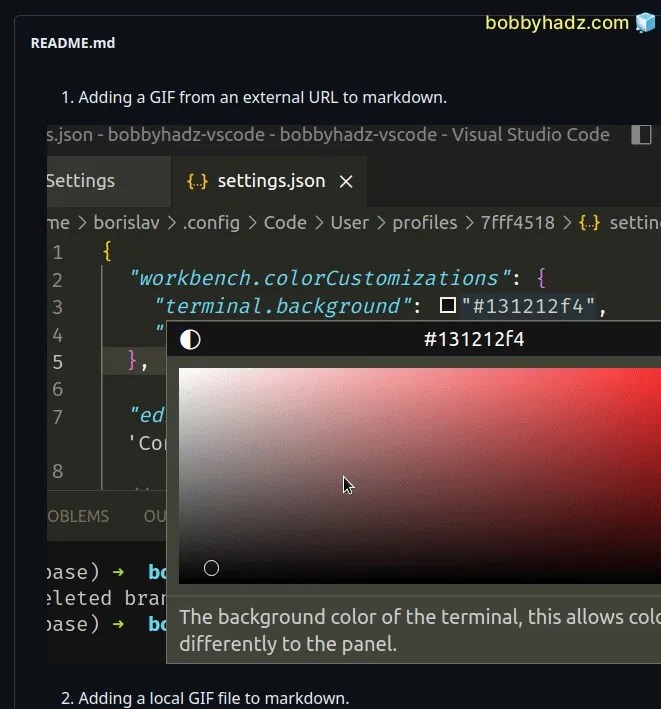Click the "Adding a GIF from an external URL" item
Viewport: 661px width, 709px height.
(x=254, y=97)
